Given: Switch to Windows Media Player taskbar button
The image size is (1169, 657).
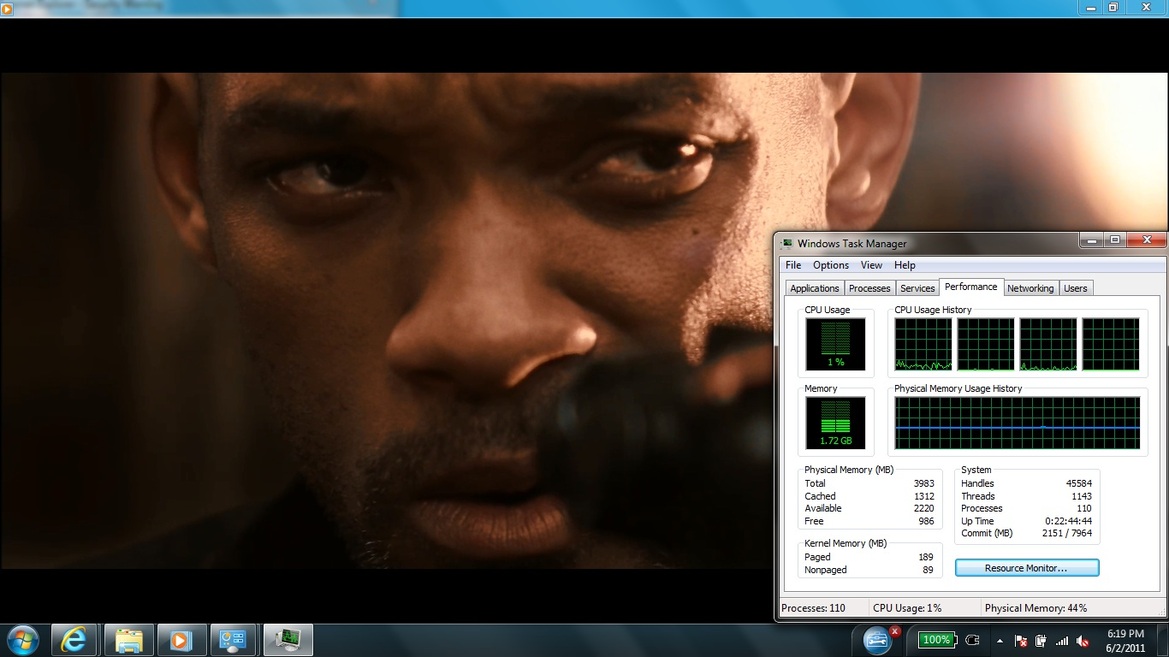Looking at the screenshot, I should (180, 641).
